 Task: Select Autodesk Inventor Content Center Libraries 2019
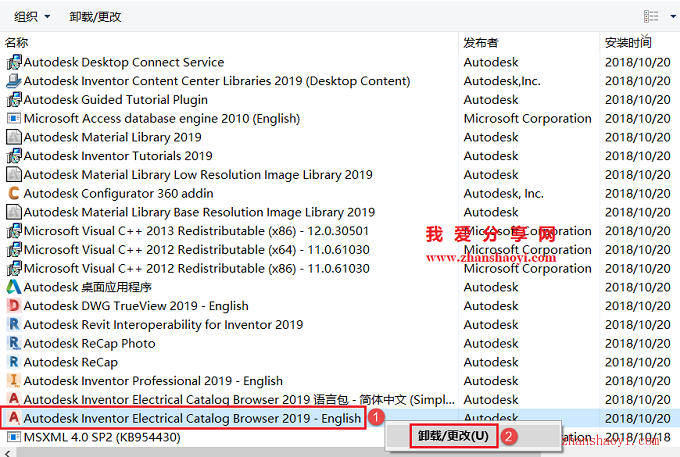[217, 81]
